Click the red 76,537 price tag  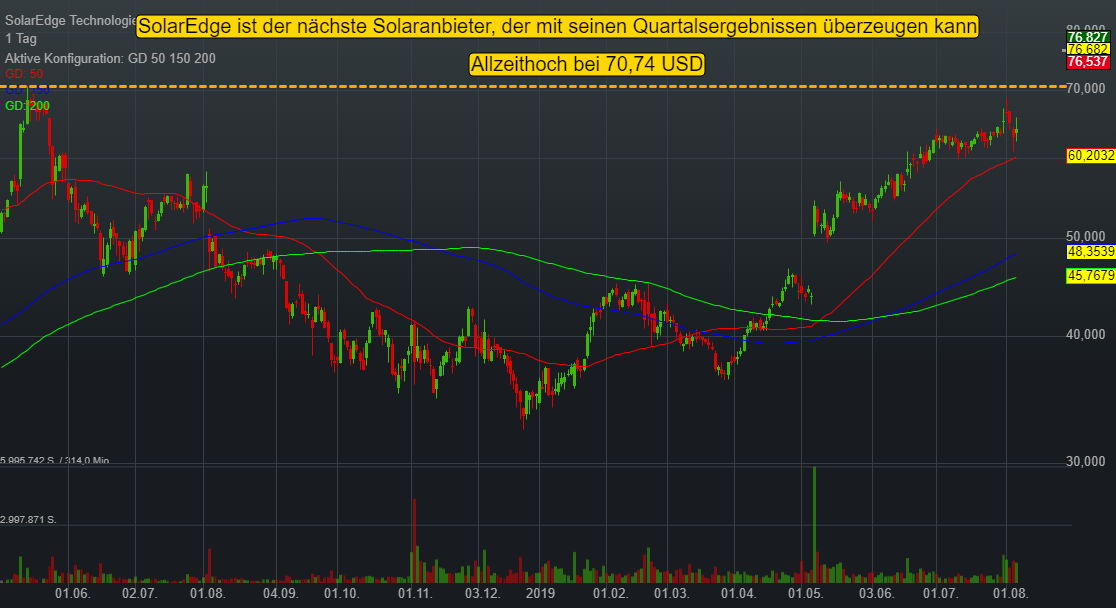[1088, 62]
